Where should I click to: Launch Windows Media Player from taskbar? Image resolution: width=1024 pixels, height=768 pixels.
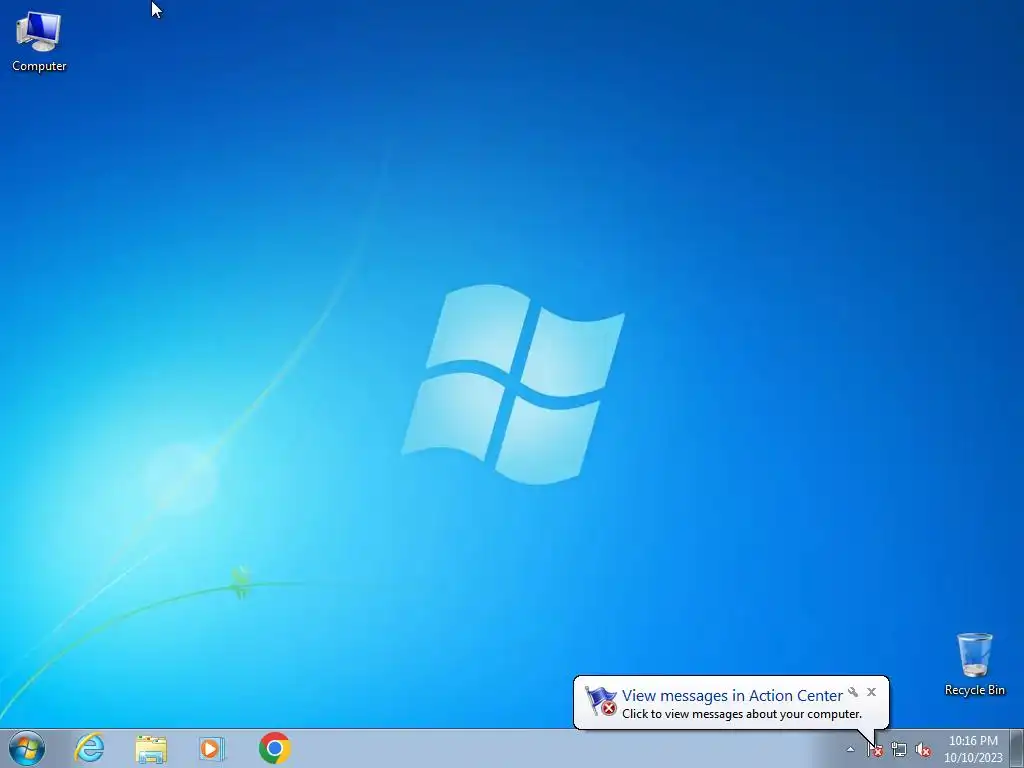click(212, 748)
